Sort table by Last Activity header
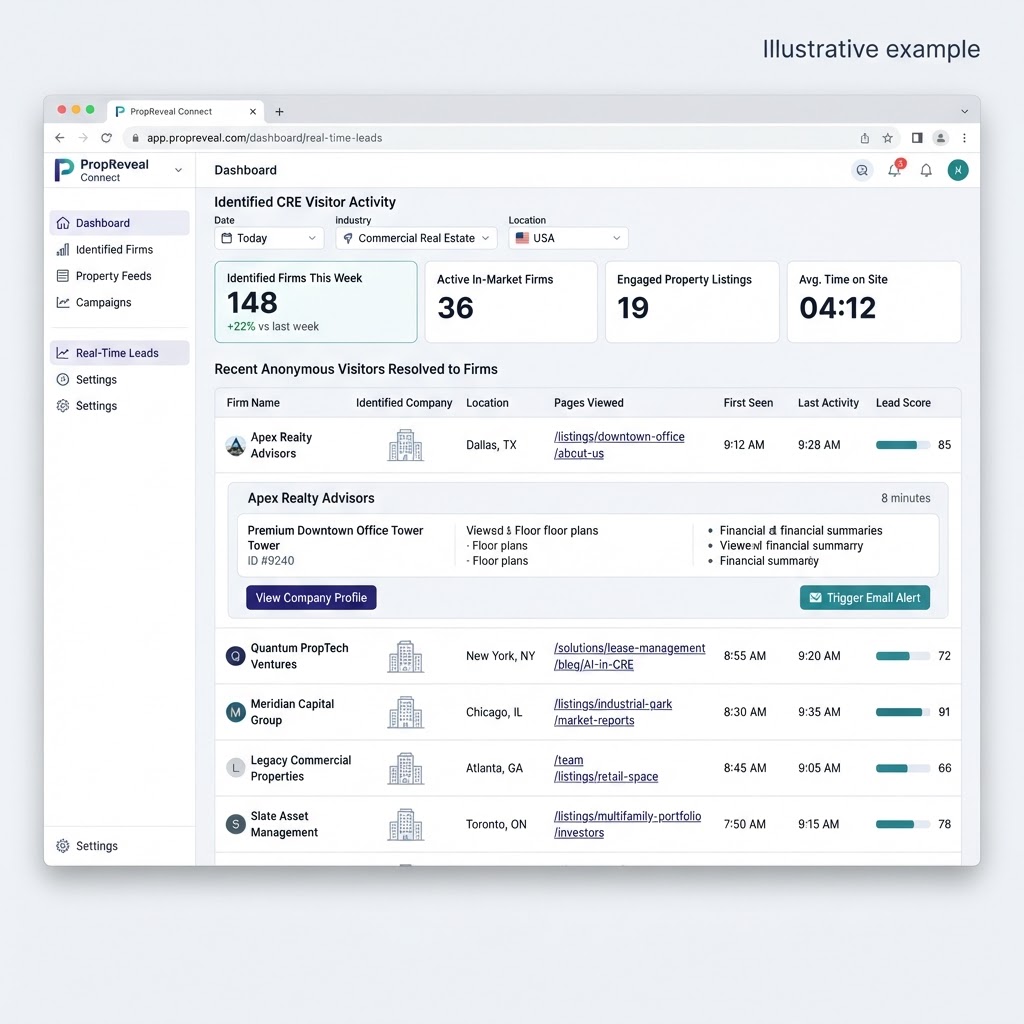The width and height of the screenshot is (1024, 1024). pyautogui.click(x=828, y=403)
